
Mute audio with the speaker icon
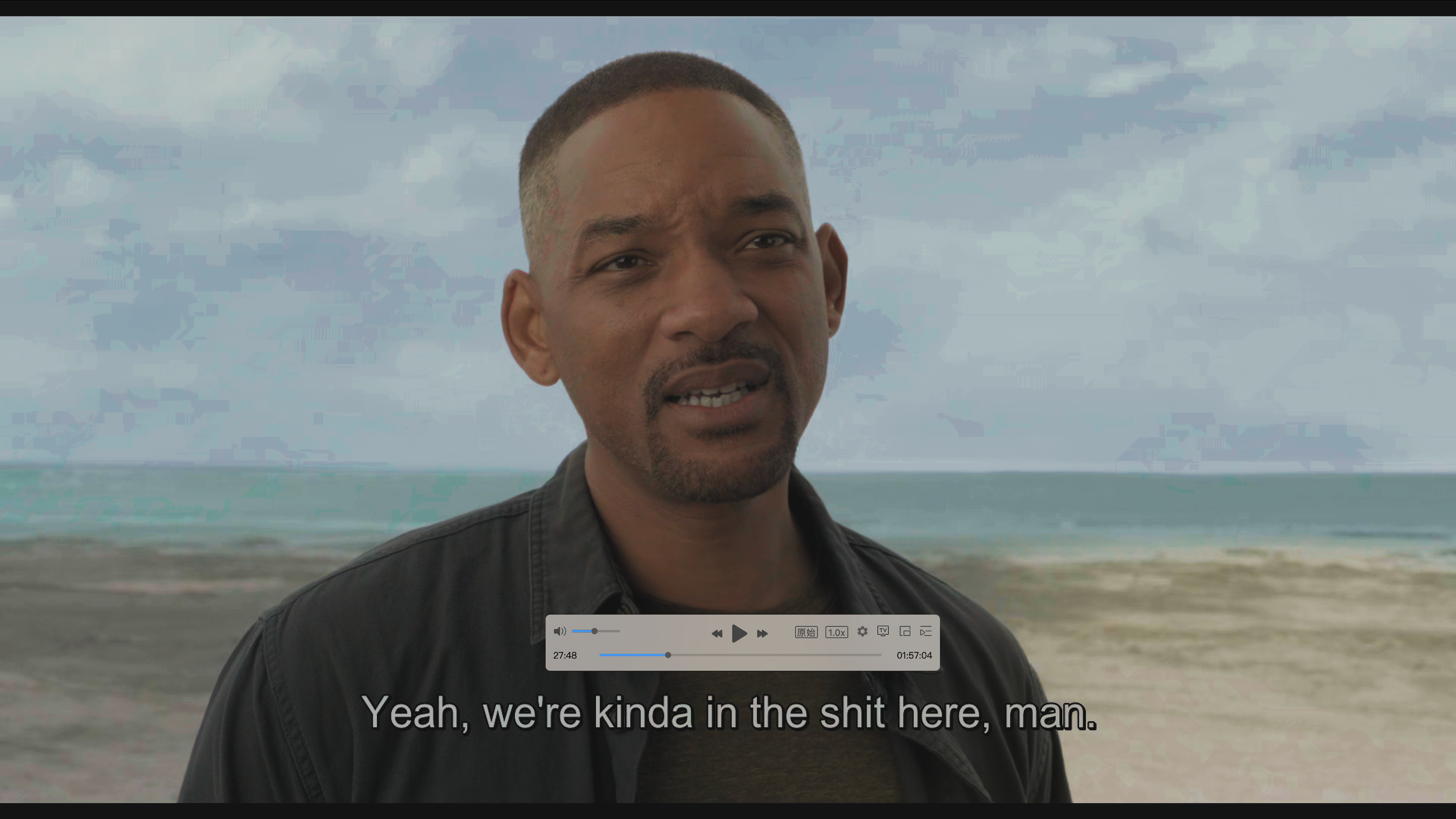click(560, 631)
